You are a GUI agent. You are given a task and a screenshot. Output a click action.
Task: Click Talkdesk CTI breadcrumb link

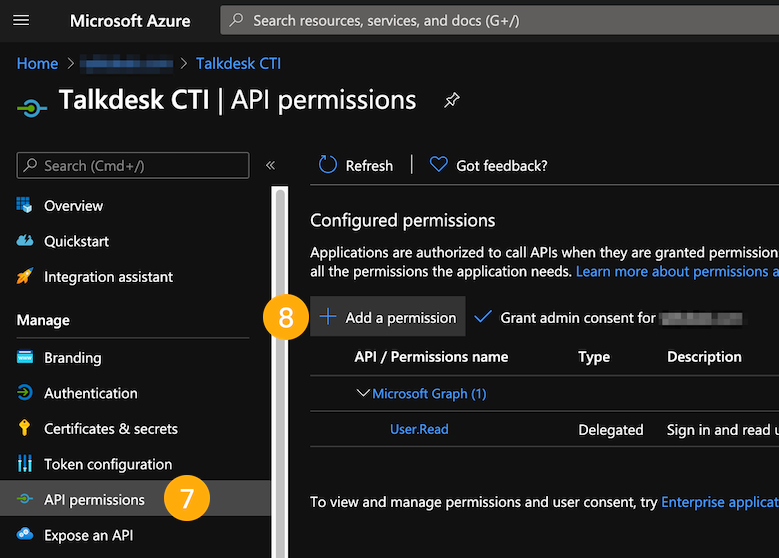click(x=238, y=64)
